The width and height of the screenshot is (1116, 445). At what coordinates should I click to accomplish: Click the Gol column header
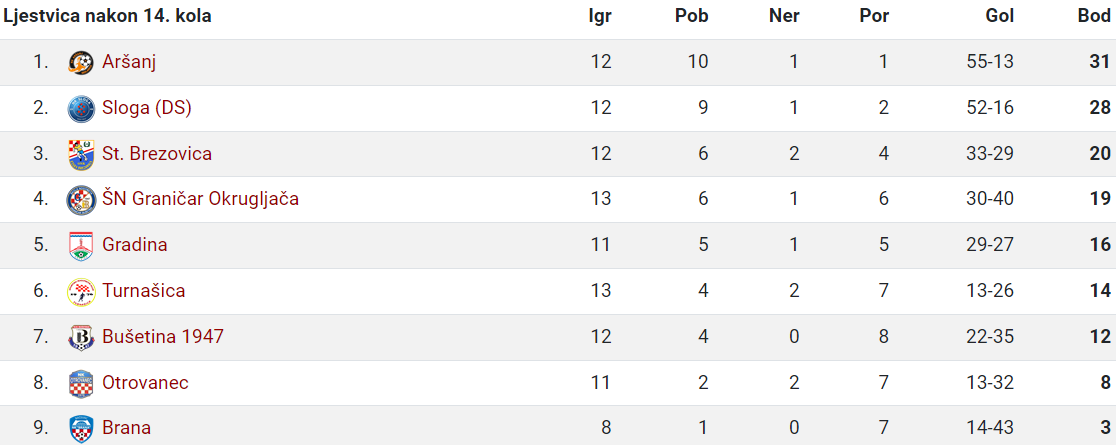coord(999,16)
